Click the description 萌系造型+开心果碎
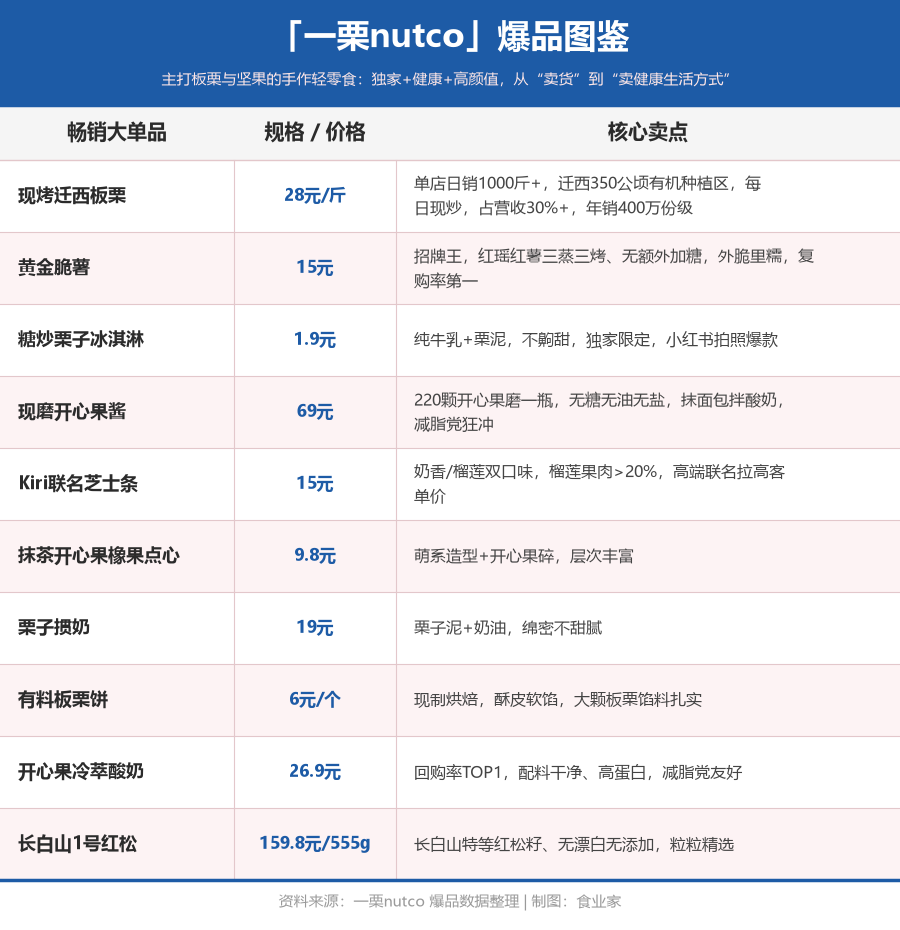This screenshot has height=930, width=900. pos(524,556)
